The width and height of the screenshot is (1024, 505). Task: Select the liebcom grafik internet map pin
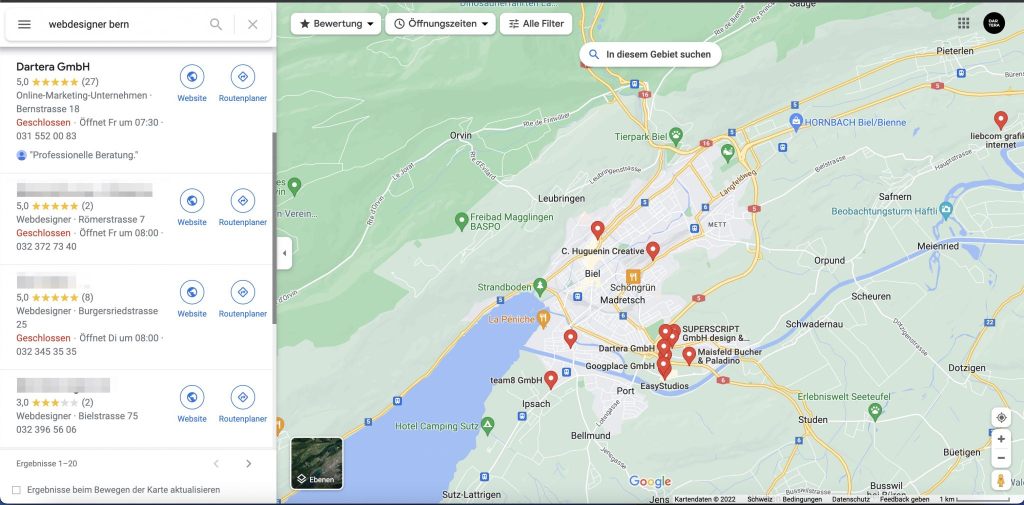(1000, 121)
